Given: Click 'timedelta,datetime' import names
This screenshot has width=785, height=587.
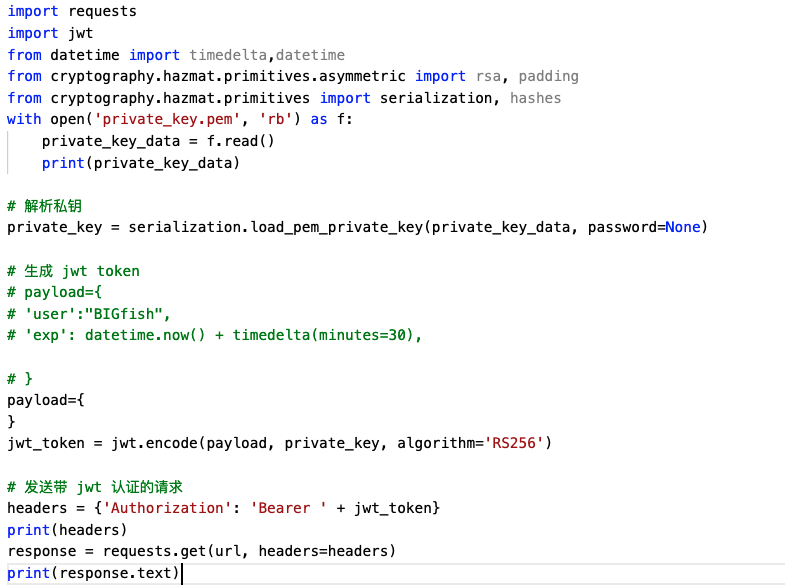Looking at the screenshot, I should [x=267, y=55].
